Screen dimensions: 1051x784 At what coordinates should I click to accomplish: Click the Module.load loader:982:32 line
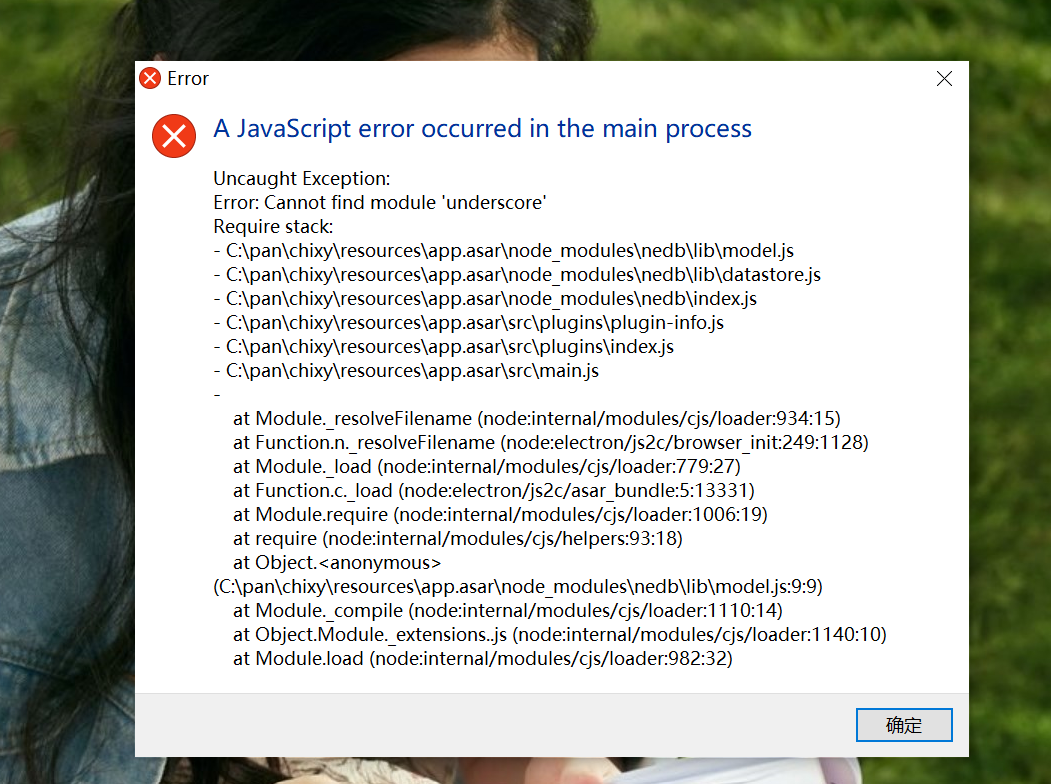tap(483, 659)
